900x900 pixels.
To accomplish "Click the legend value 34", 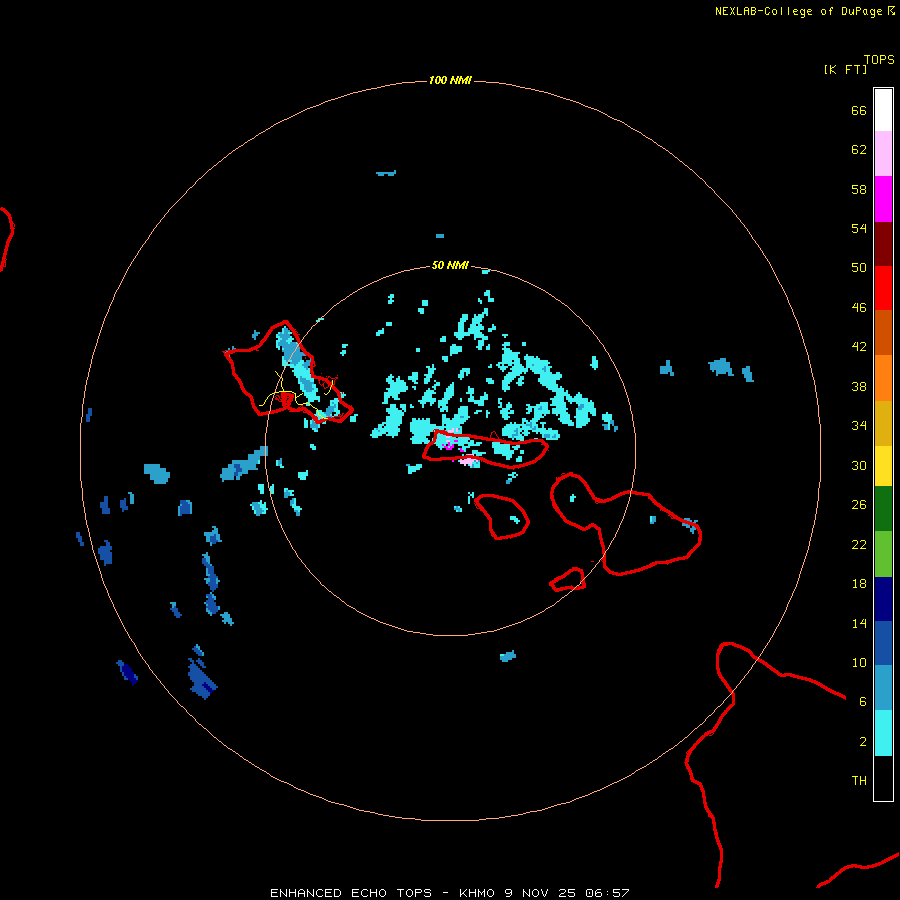I will tap(859, 426).
